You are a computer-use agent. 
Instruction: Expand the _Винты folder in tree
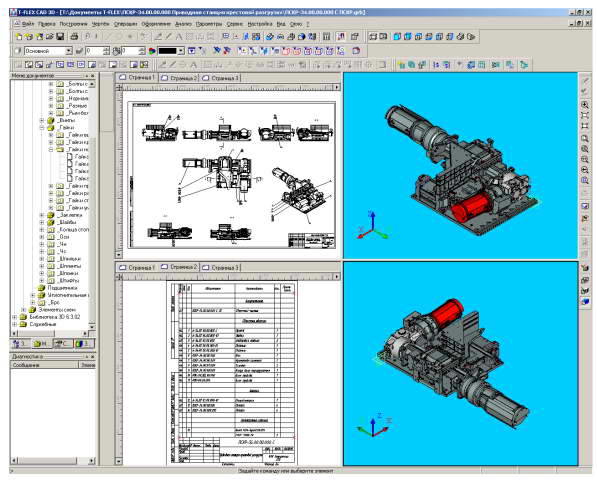[42, 120]
